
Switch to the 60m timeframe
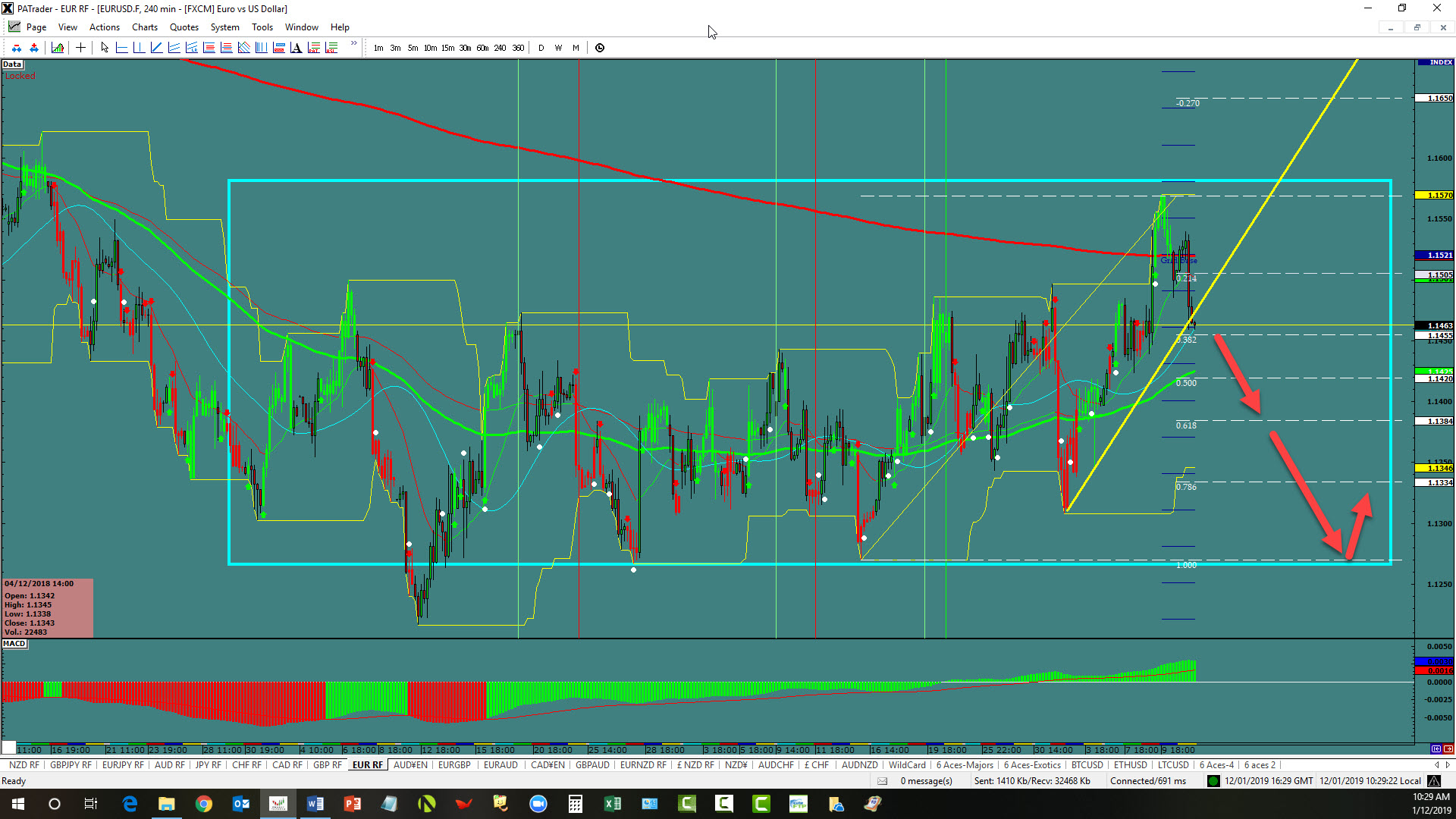point(482,48)
